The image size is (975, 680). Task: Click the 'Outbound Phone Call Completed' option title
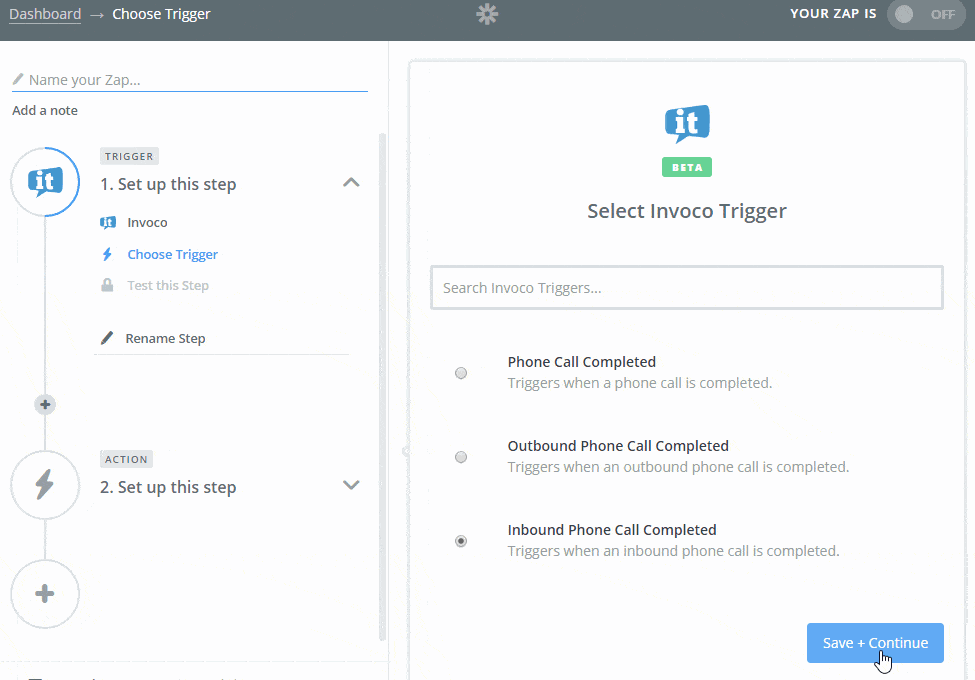(618, 446)
